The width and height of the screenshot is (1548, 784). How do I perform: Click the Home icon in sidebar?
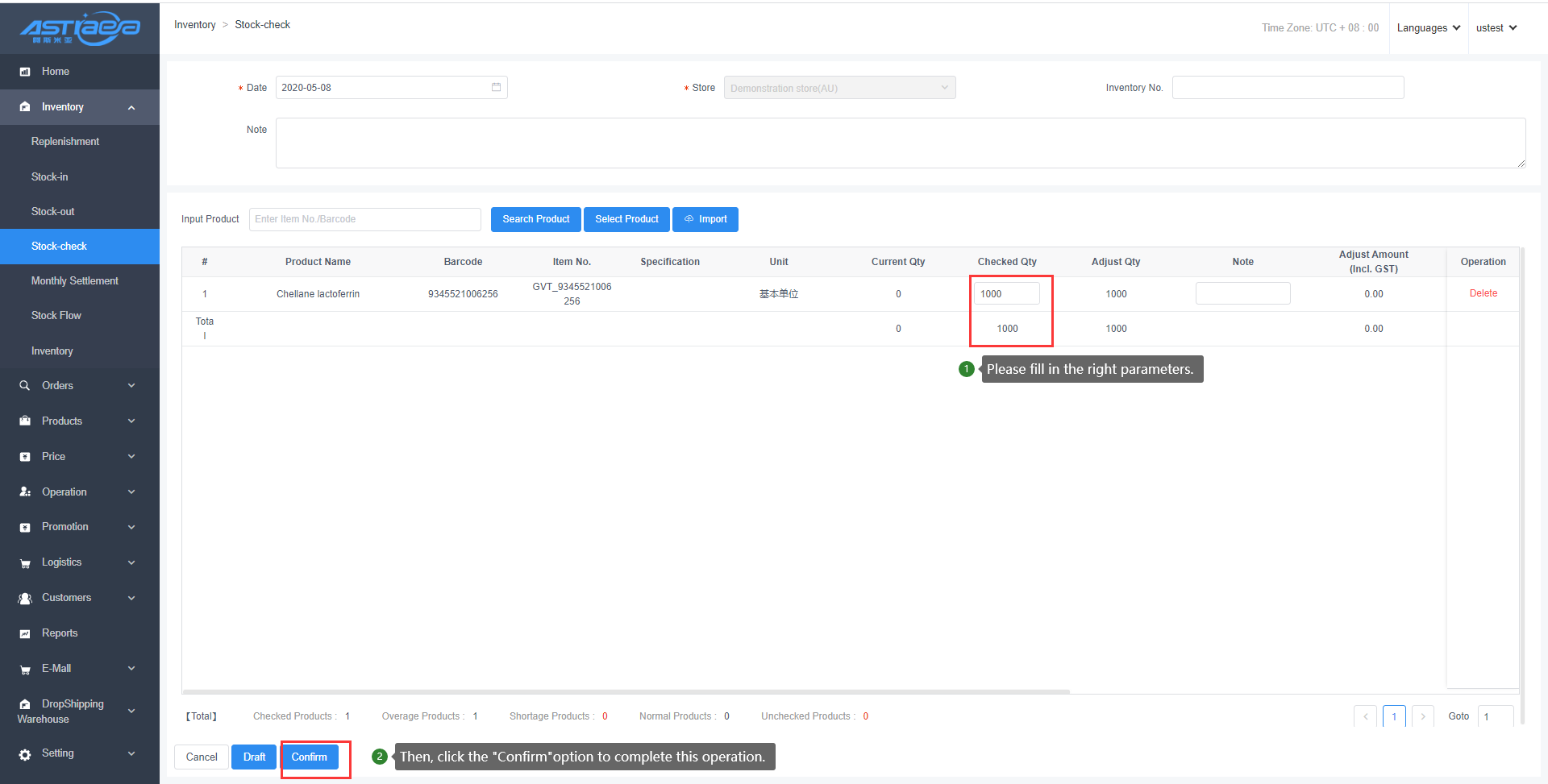pos(25,72)
